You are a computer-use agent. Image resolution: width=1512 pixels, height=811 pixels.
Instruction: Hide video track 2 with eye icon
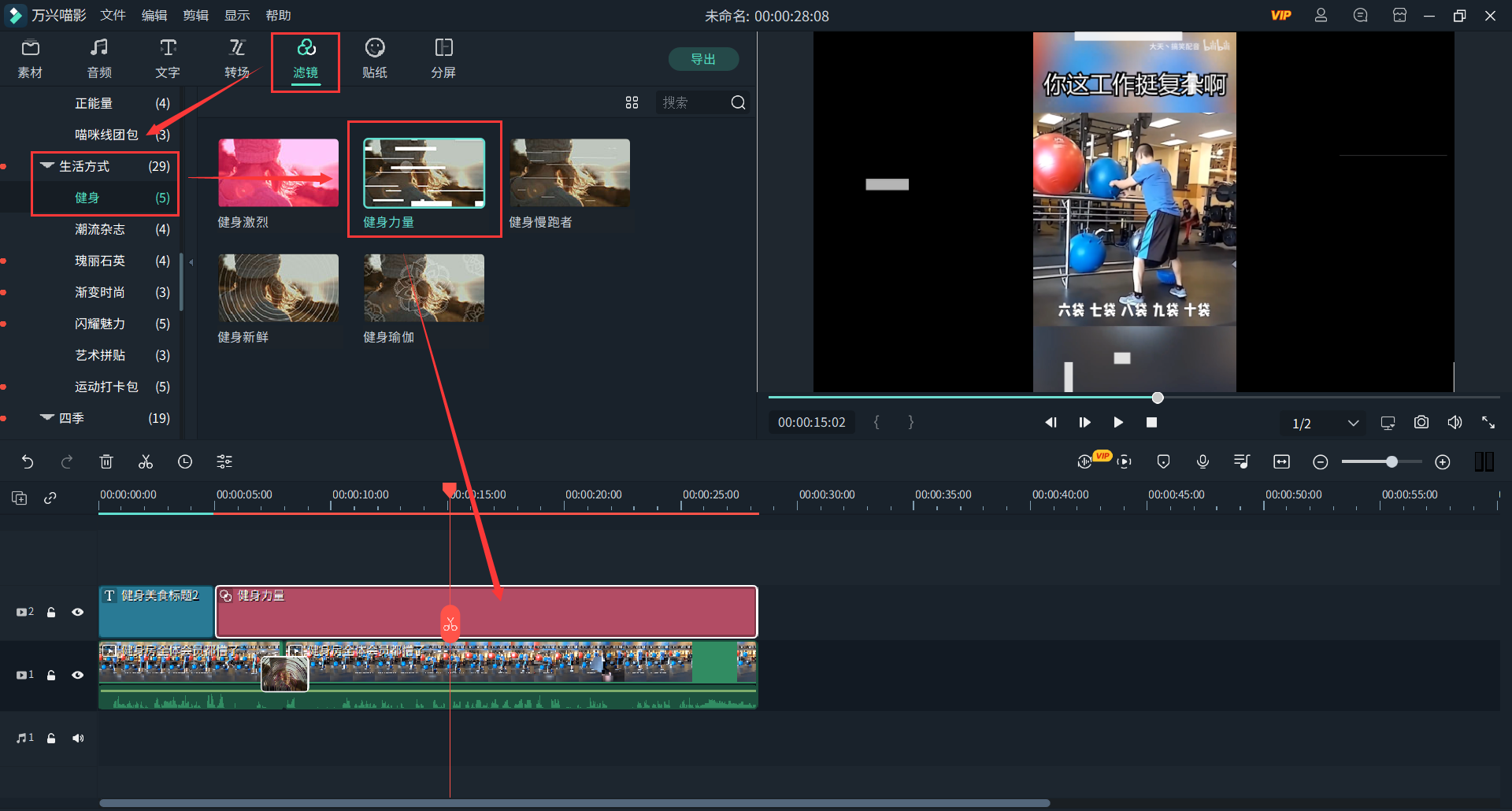coord(77,612)
